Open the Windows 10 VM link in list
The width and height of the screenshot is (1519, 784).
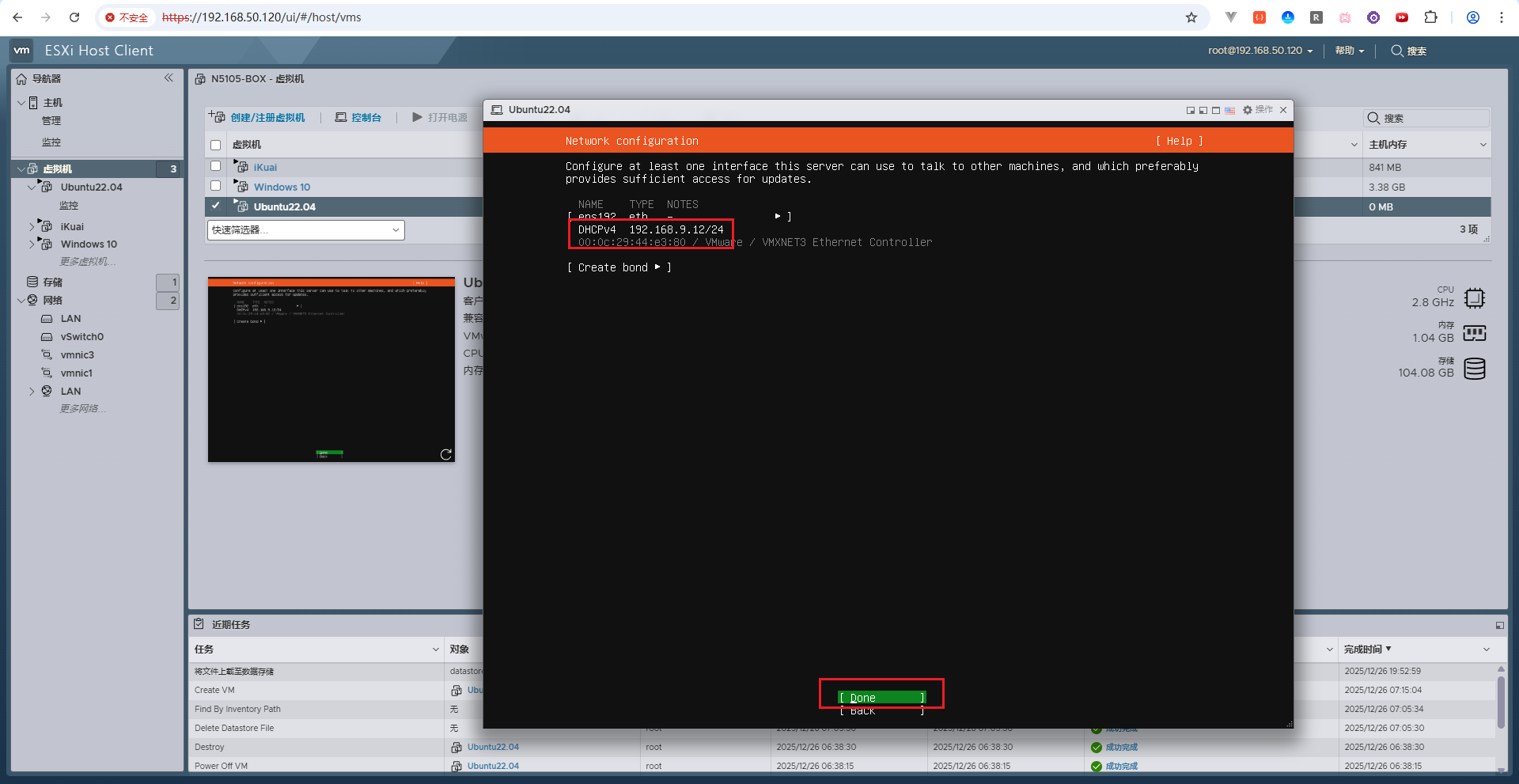click(x=282, y=187)
